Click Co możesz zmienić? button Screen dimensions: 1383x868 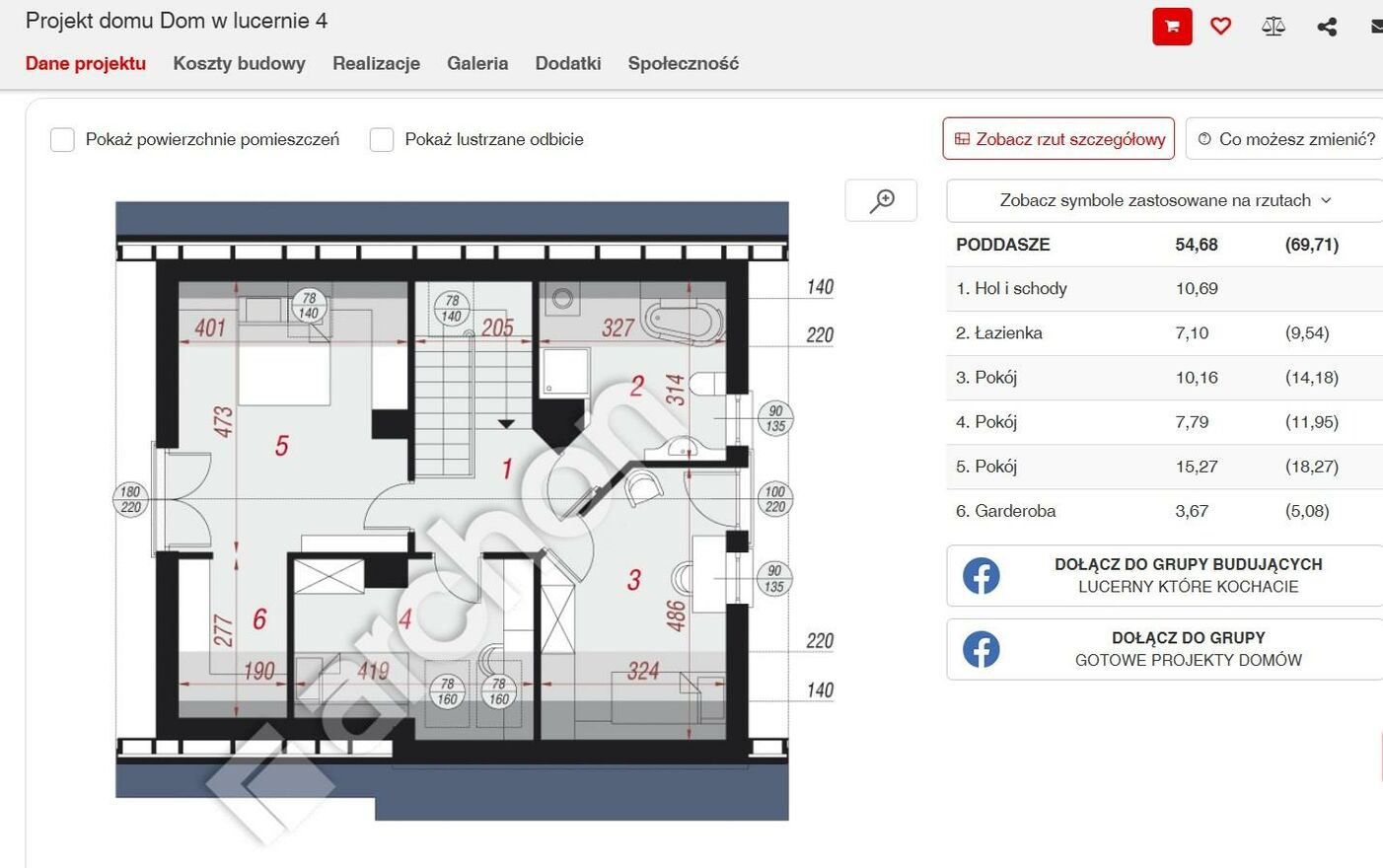coord(1285,139)
